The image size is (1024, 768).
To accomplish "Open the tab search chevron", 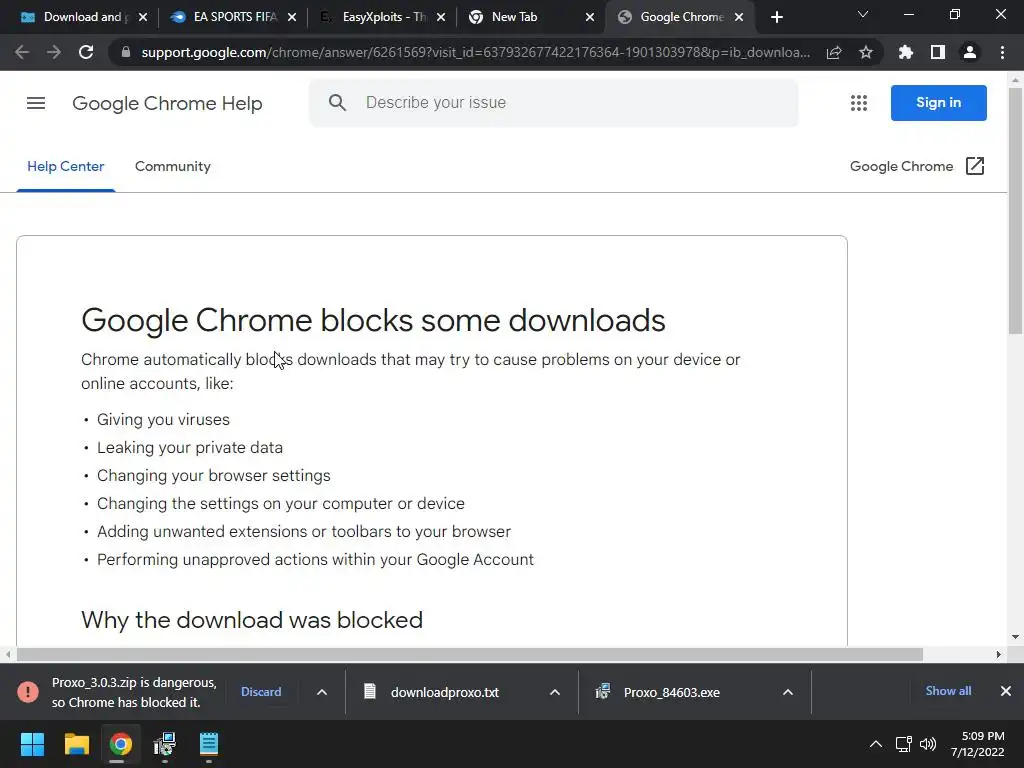I will coord(863,14).
